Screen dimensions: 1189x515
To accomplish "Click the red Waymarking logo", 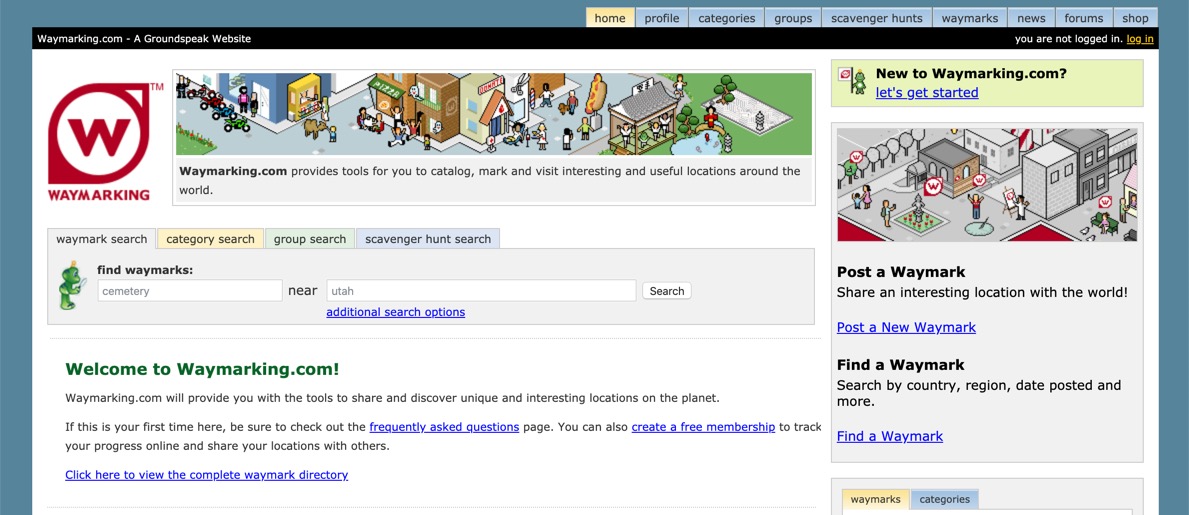I will pyautogui.click(x=105, y=142).
